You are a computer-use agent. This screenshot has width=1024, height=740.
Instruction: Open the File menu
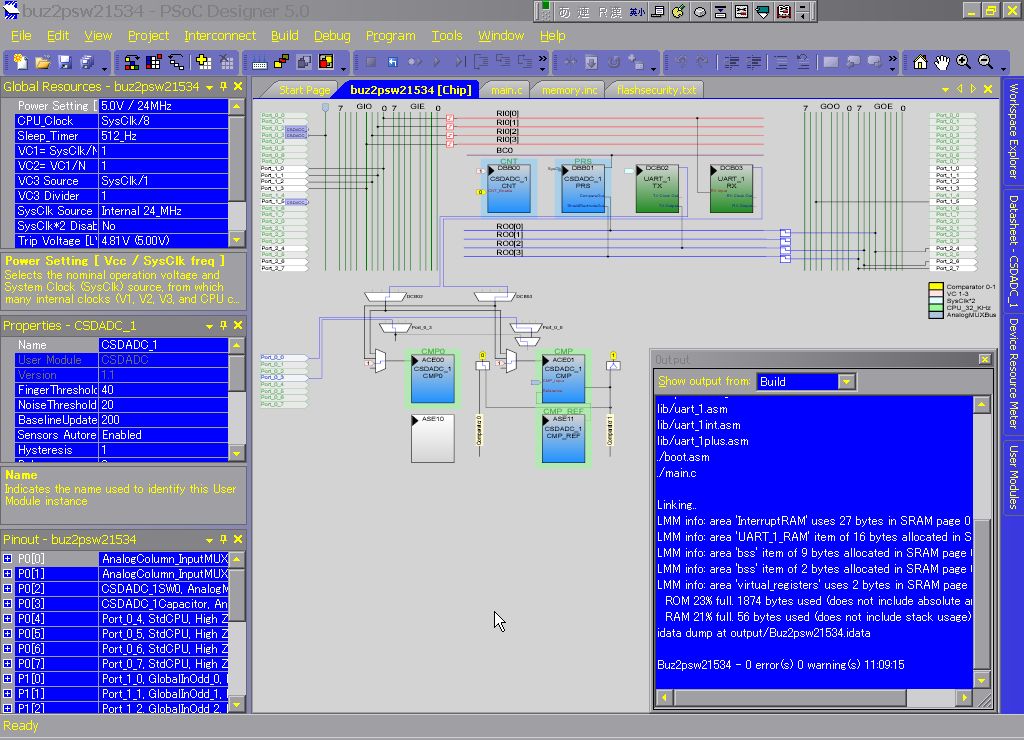coord(21,36)
